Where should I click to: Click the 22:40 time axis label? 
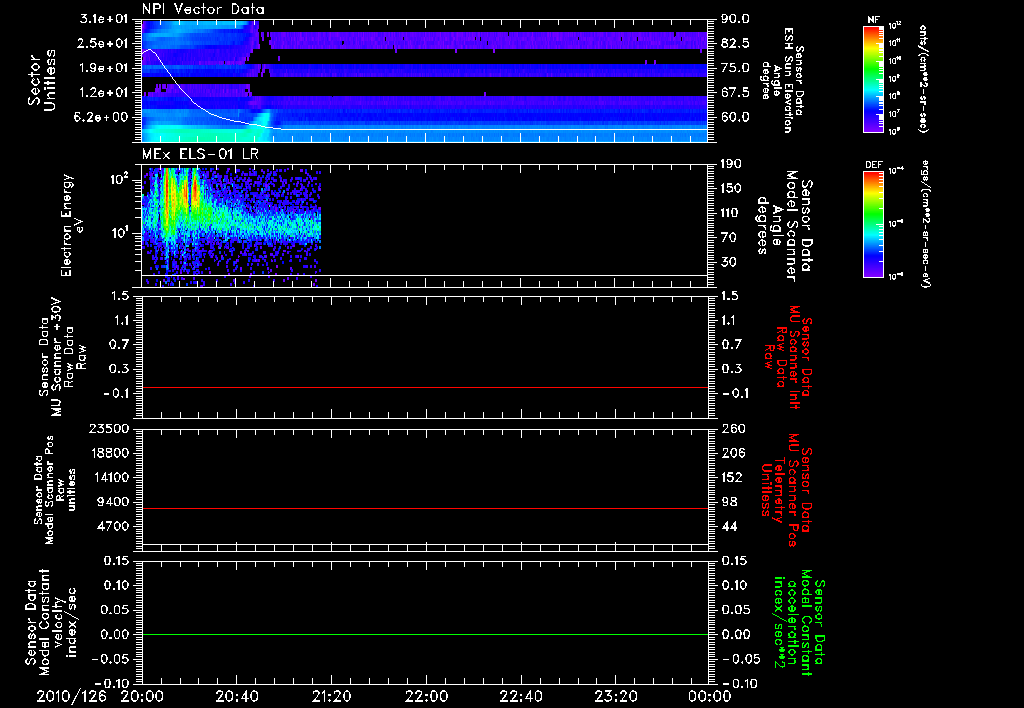pyautogui.click(x=520, y=696)
